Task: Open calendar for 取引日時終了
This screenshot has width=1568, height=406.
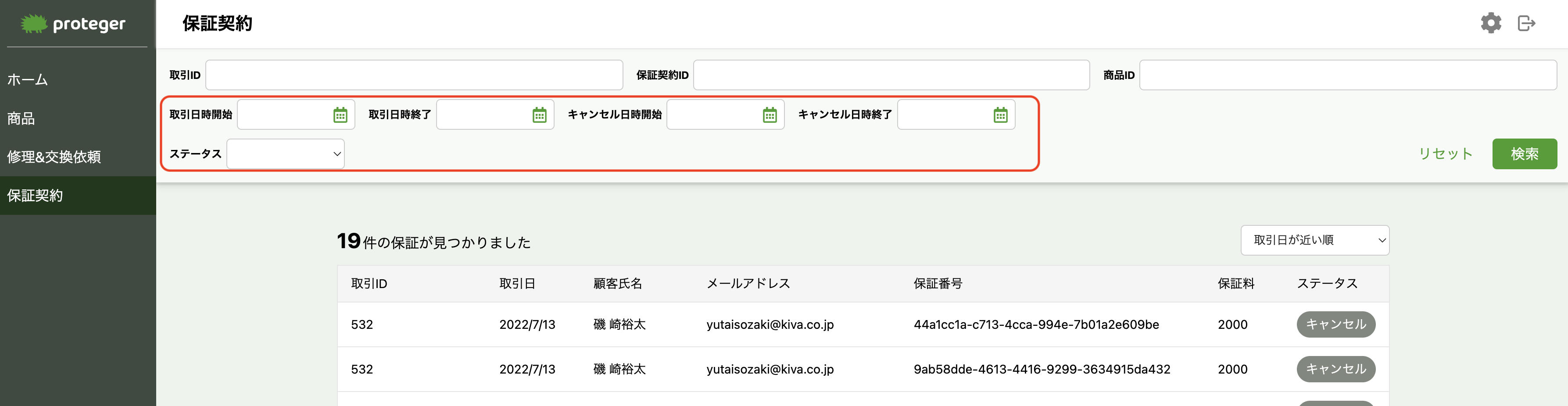Action: pyautogui.click(x=539, y=115)
